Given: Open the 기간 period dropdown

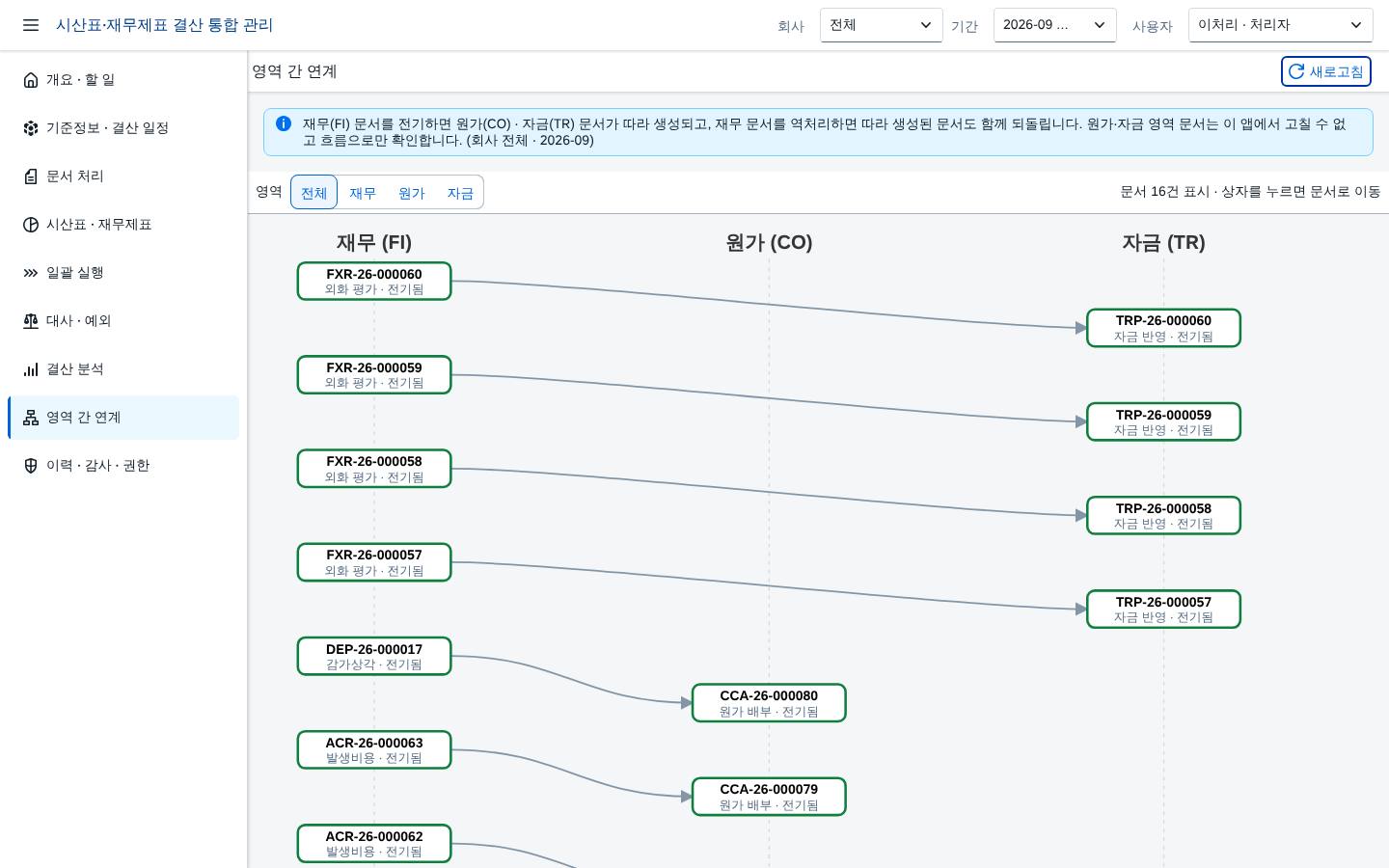Looking at the screenshot, I should coord(1054,25).
